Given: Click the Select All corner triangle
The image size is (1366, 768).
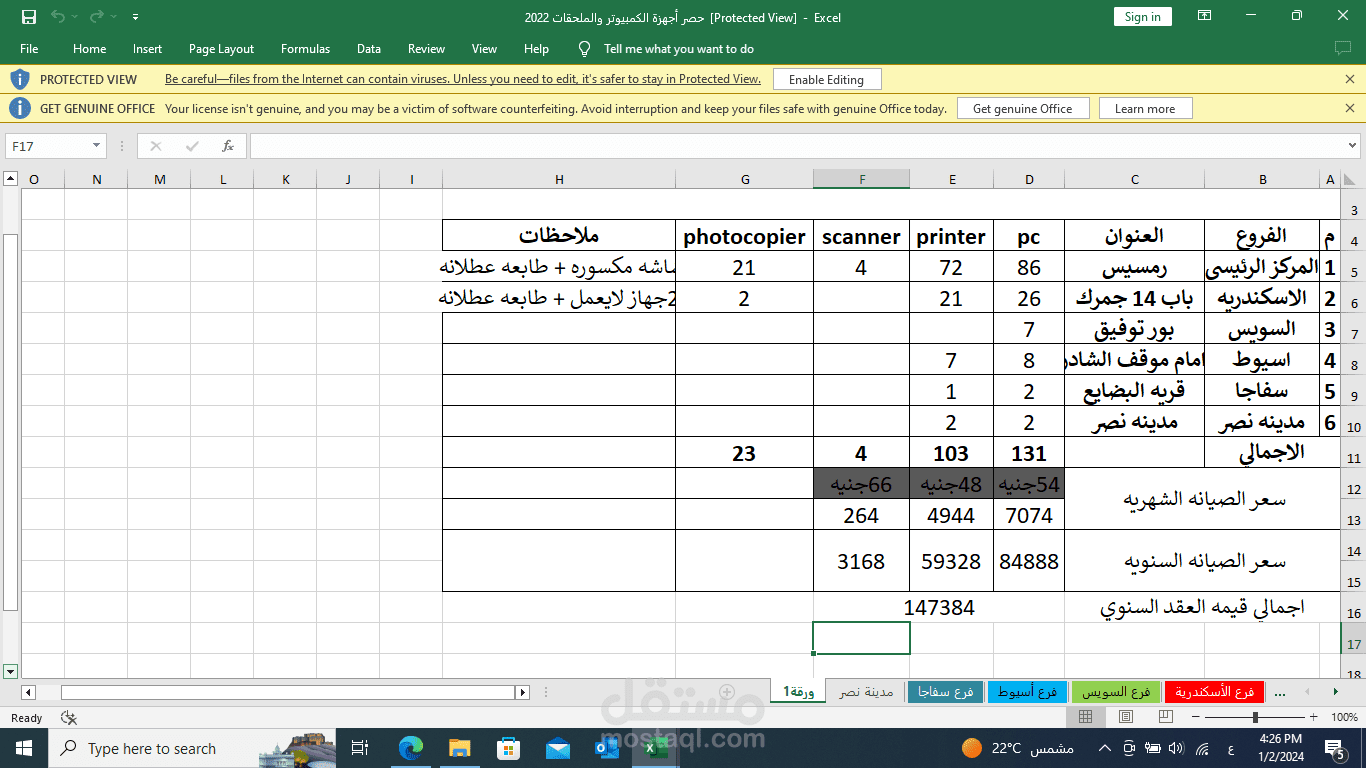Looking at the screenshot, I should click(1352, 179).
